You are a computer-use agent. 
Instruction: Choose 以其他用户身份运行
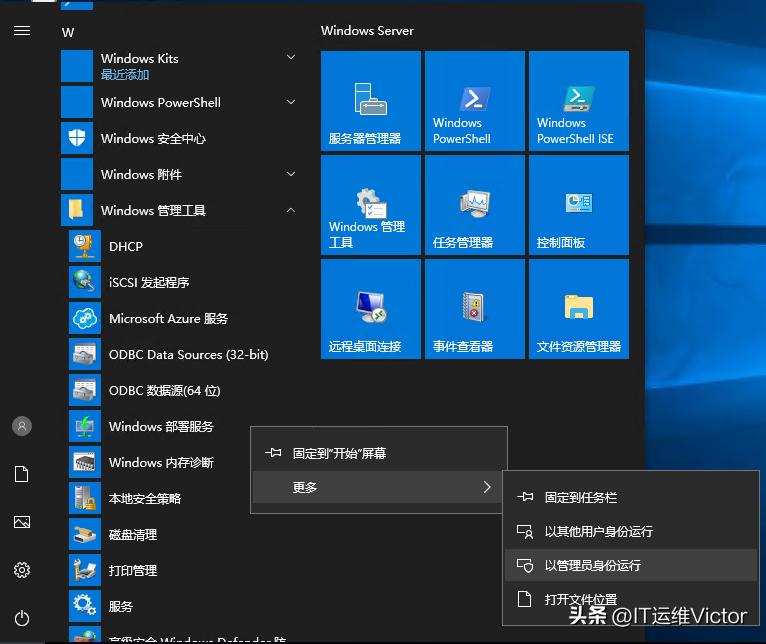point(631,531)
